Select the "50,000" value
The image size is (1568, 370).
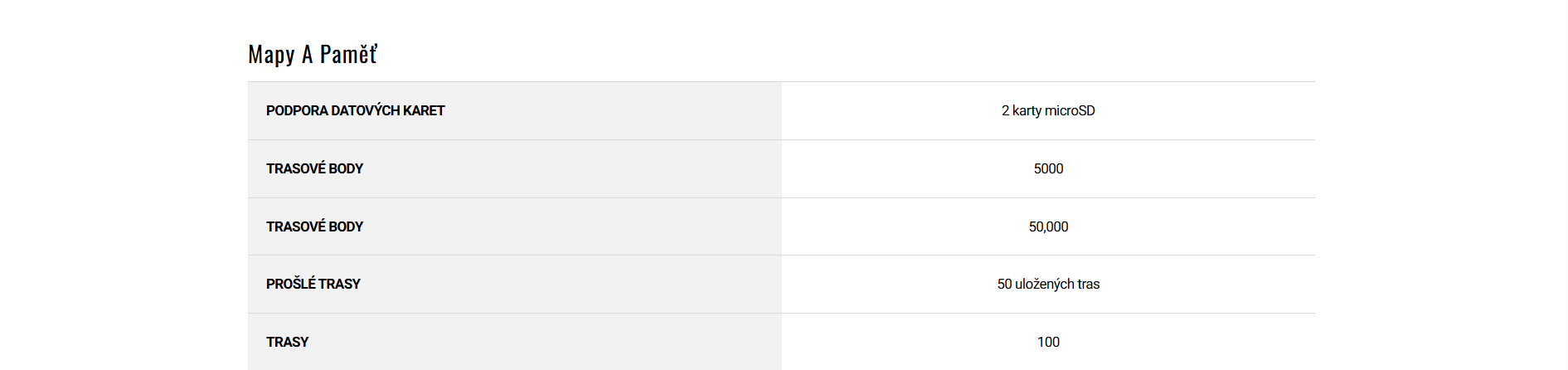(1048, 226)
